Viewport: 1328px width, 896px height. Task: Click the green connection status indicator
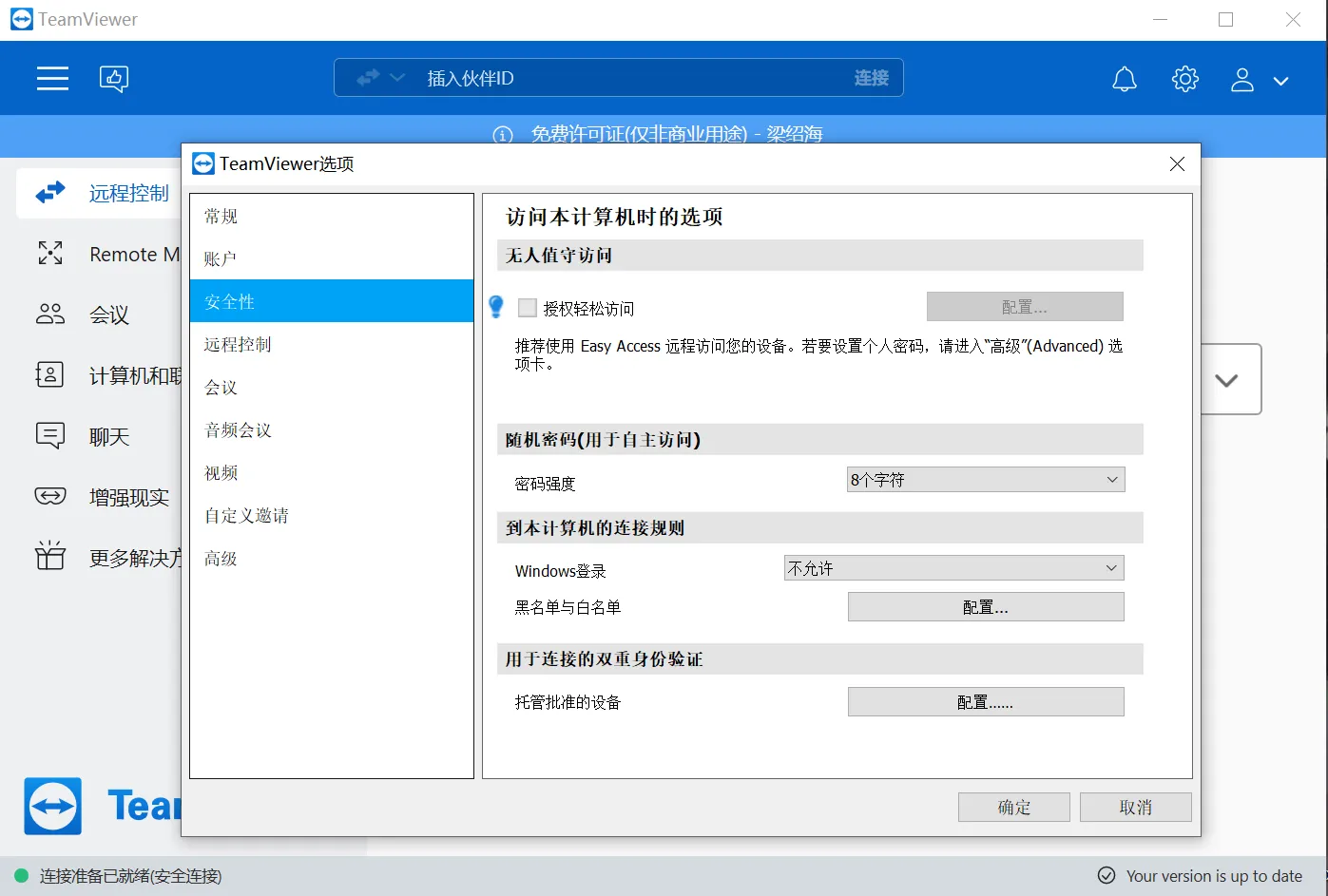(x=21, y=875)
